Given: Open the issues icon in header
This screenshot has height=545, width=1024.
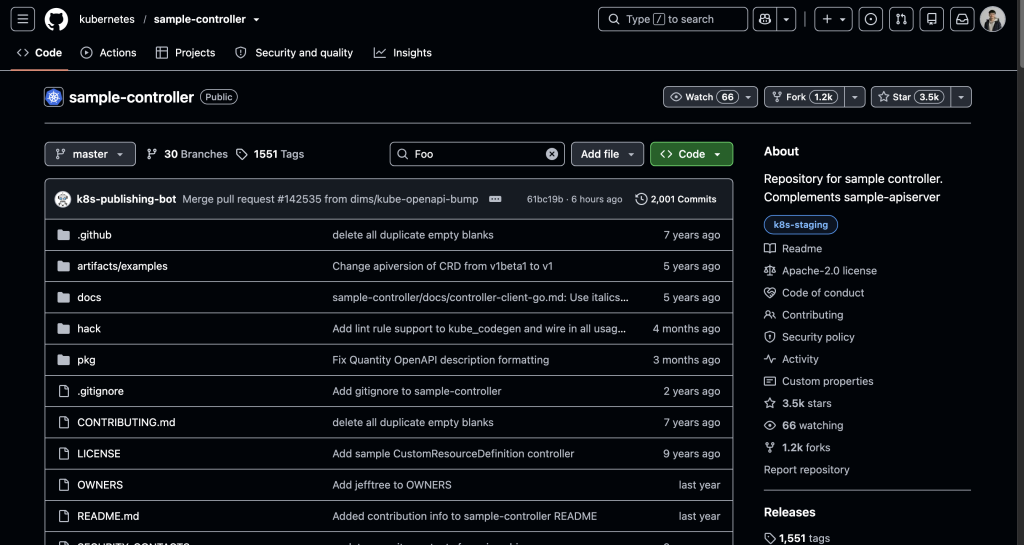Looking at the screenshot, I should pos(871,20).
